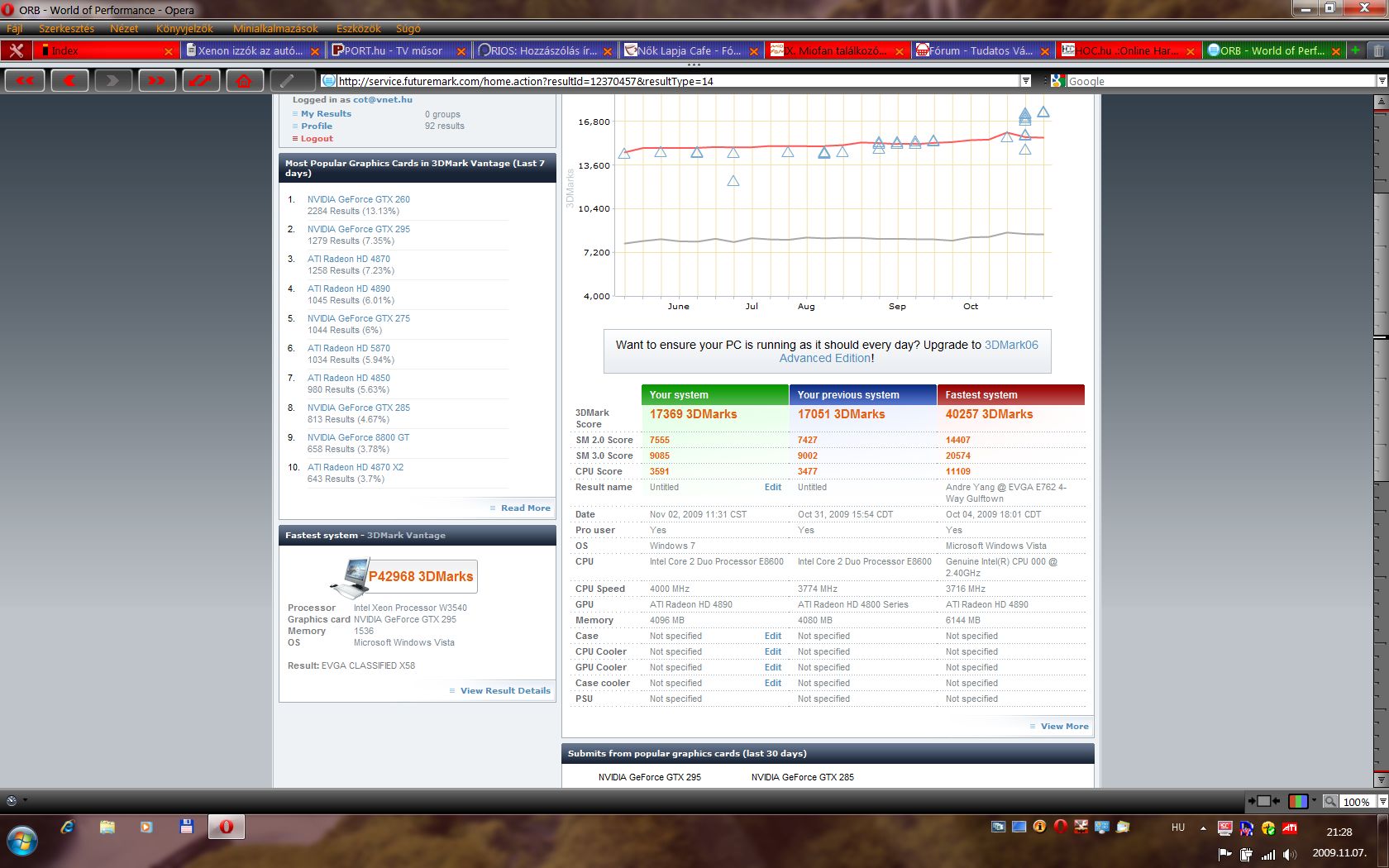Click the page info icon in address bar
Image resolution: width=1389 pixels, height=868 pixels.
[328, 81]
